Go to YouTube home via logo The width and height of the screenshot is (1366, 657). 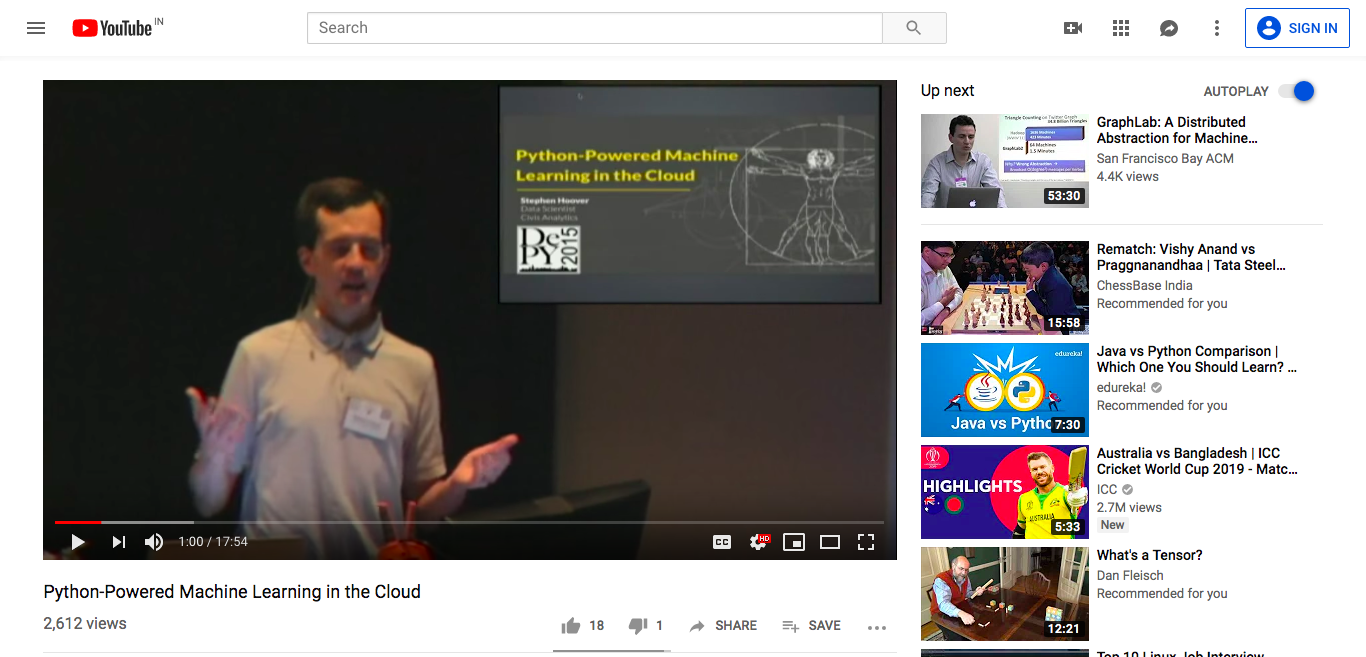112,28
